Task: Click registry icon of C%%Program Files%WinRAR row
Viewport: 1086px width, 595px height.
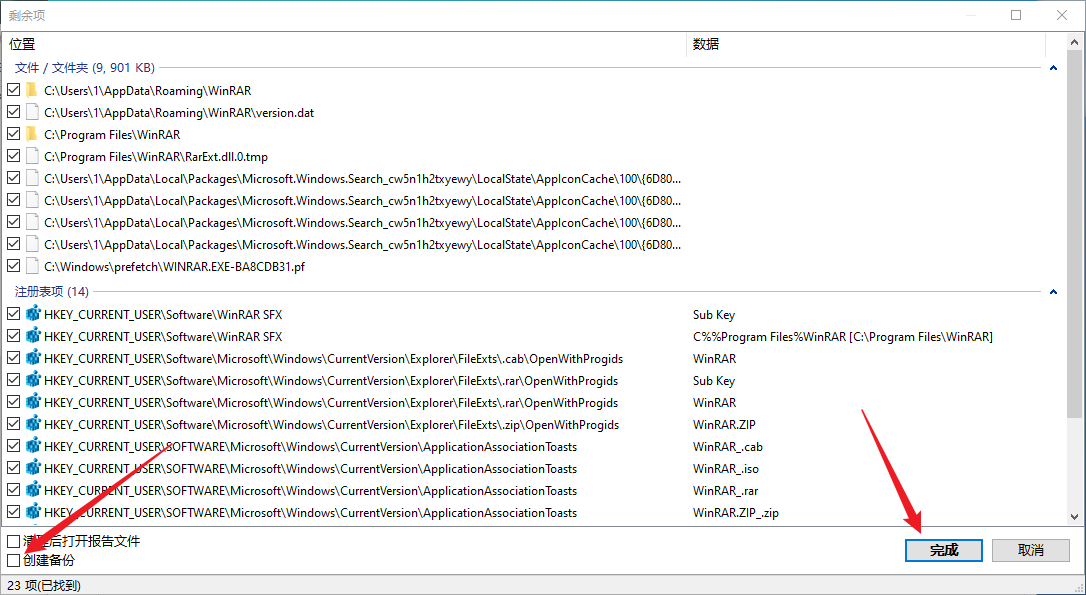Action: click(x=33, y=337)
